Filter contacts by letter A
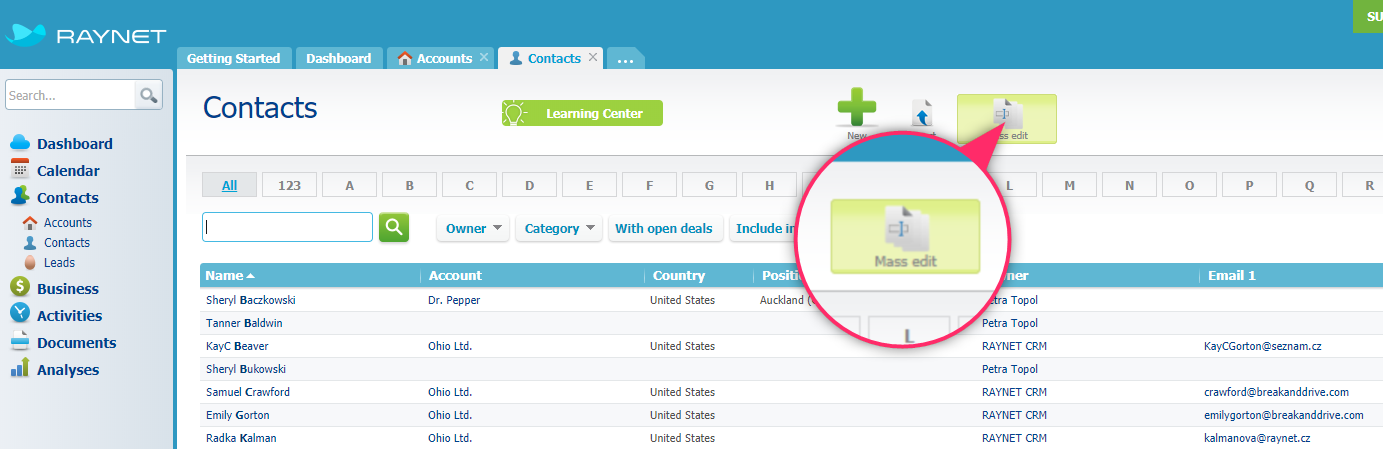This screenshot has width=1383, height=449. [350, 185]
